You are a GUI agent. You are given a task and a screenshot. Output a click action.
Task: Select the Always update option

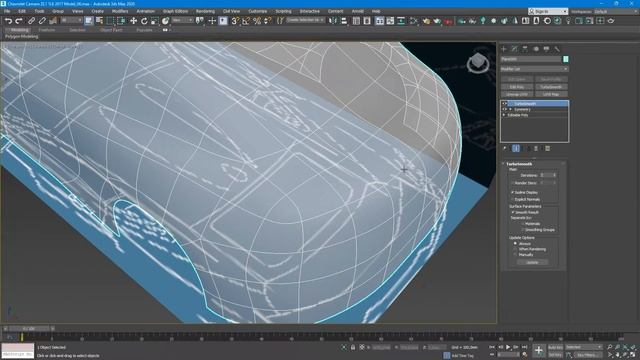(515, 244)
